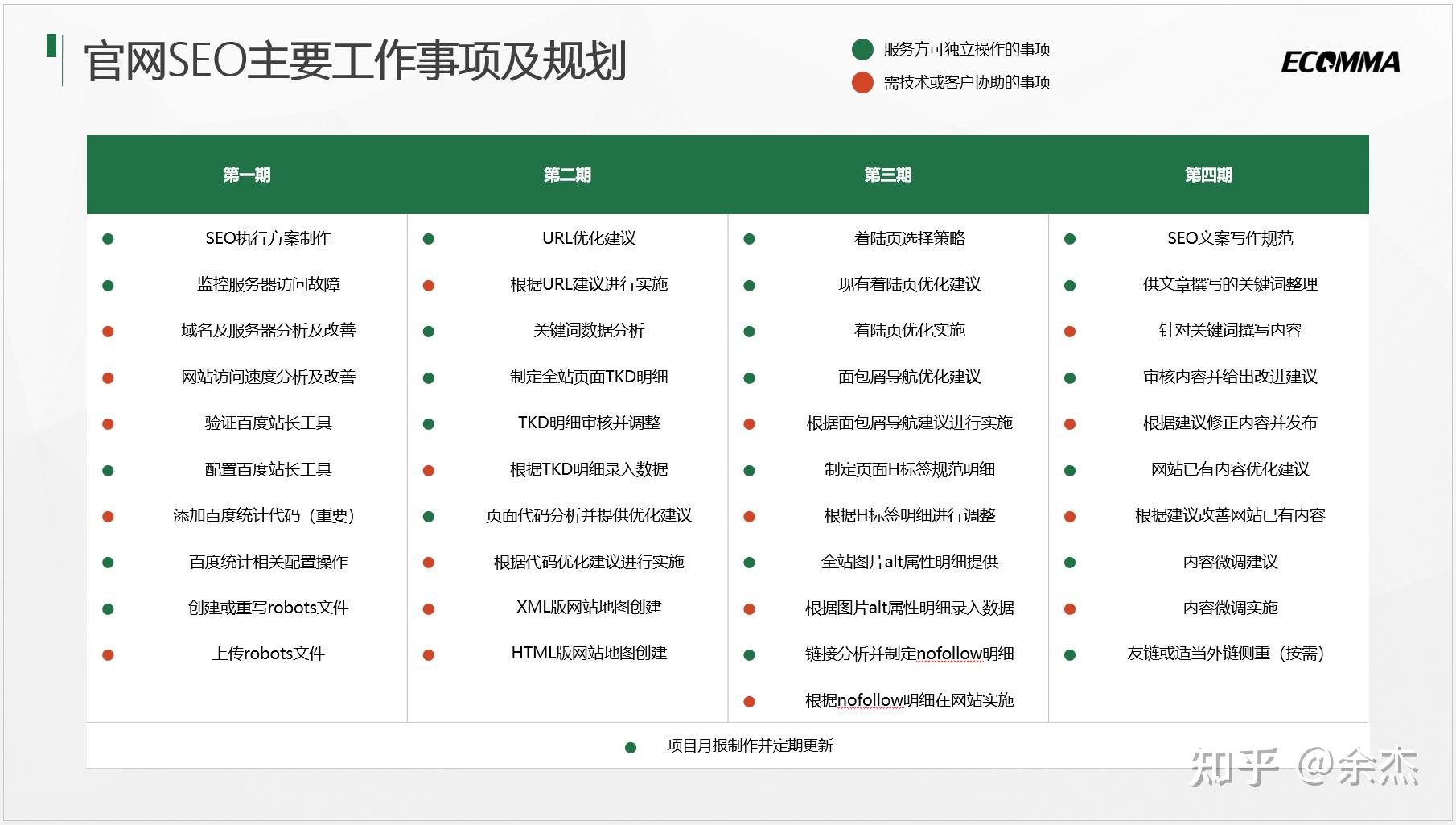This screenshot has width=1456, height=825.
Task: Click the item 根据URL建议进行实施
Action: (590, 284)
